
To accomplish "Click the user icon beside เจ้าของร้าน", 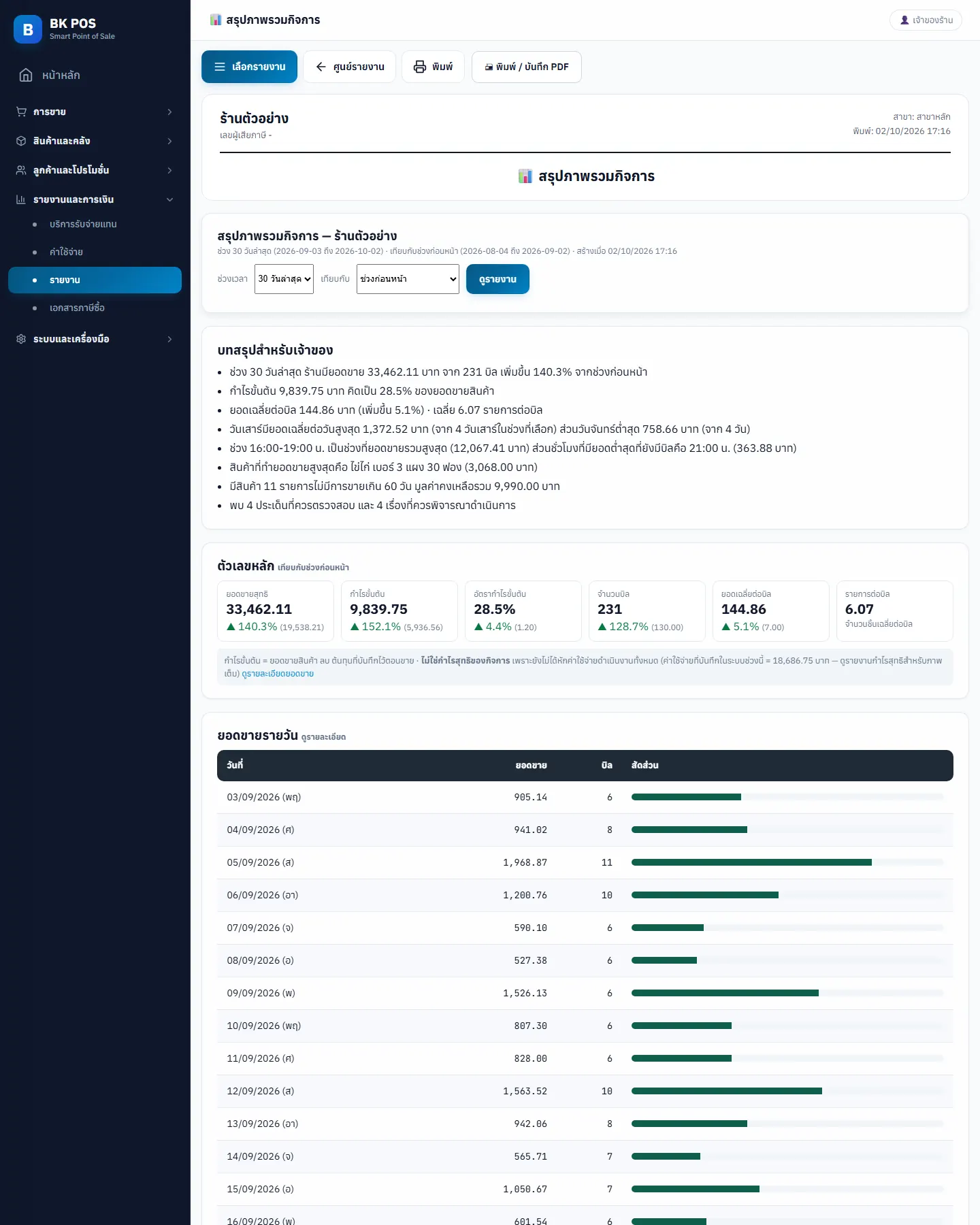I will pos(904,20).
